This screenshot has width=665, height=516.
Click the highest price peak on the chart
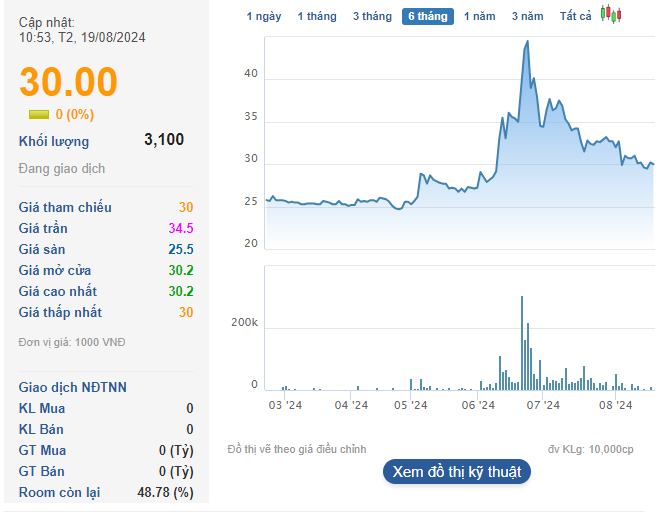tap(526, 42)
